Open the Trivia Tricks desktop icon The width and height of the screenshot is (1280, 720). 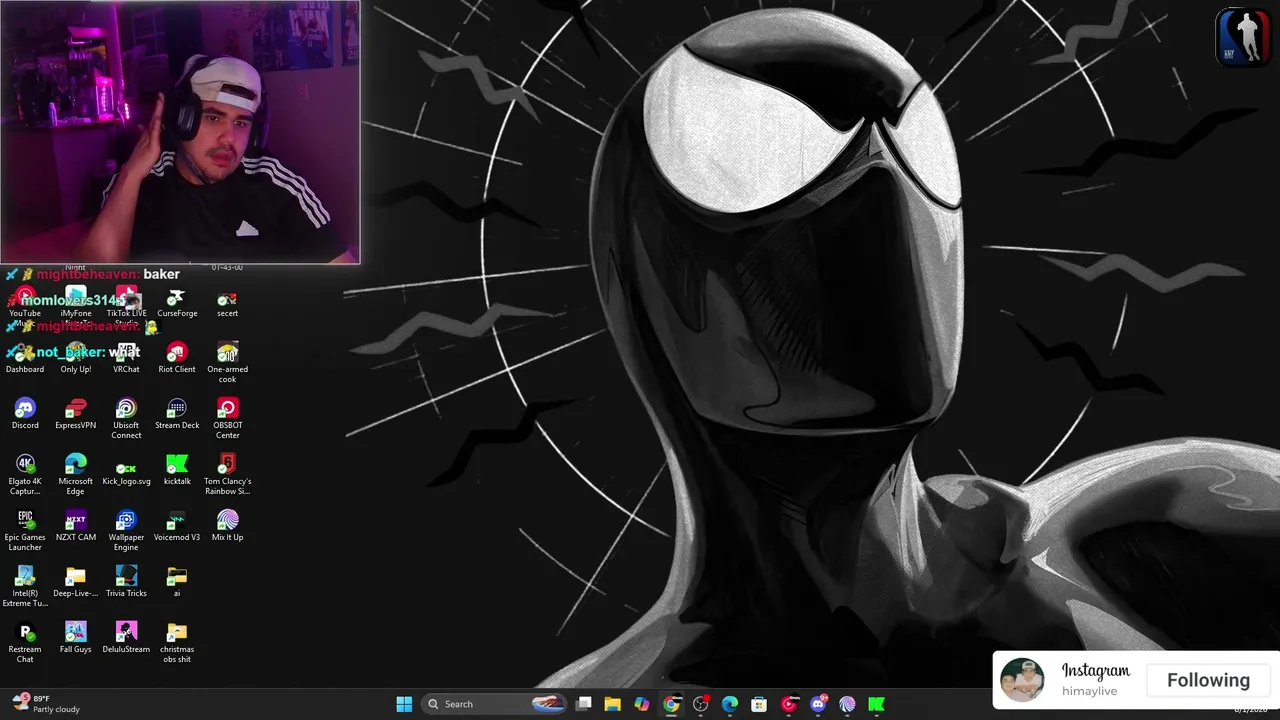point(126,581)
